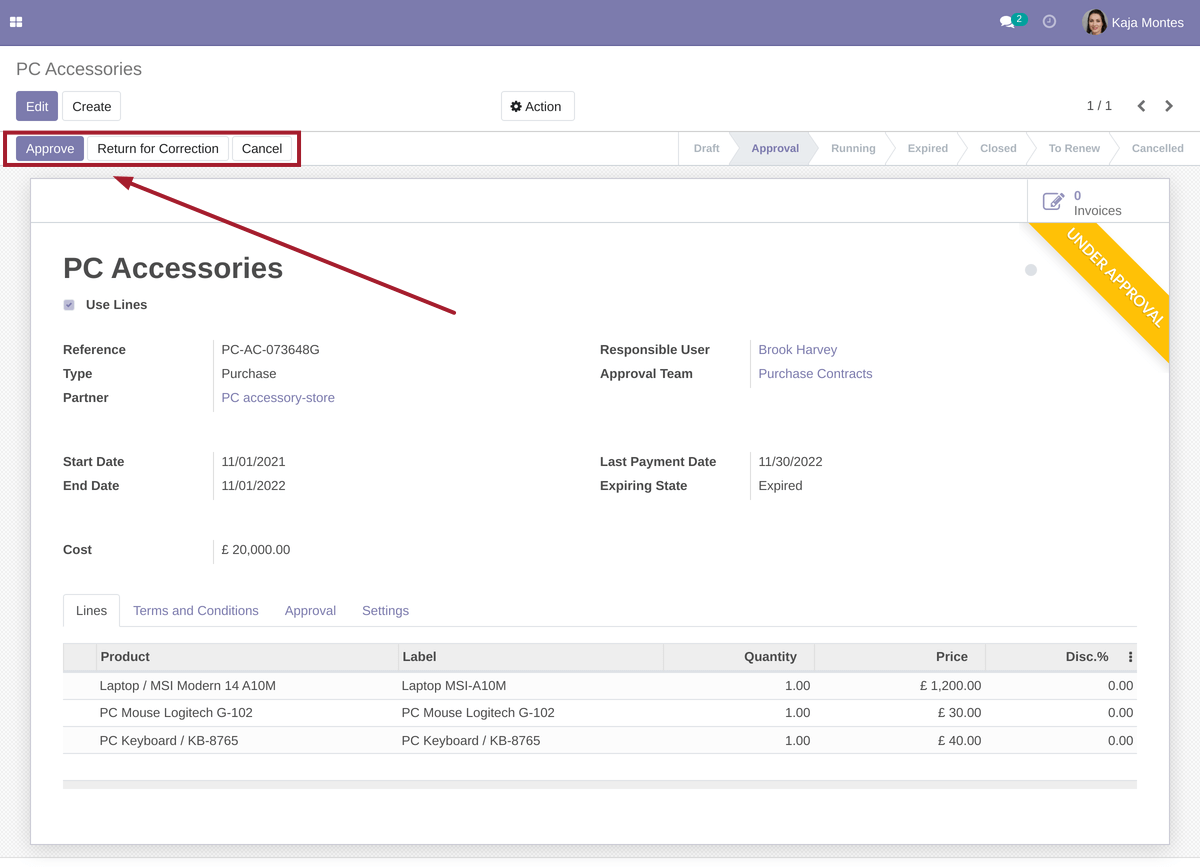Click the Approve button
Image resolution: width=1200 pixels, height=867 pixels.
[x=50, y=149]
